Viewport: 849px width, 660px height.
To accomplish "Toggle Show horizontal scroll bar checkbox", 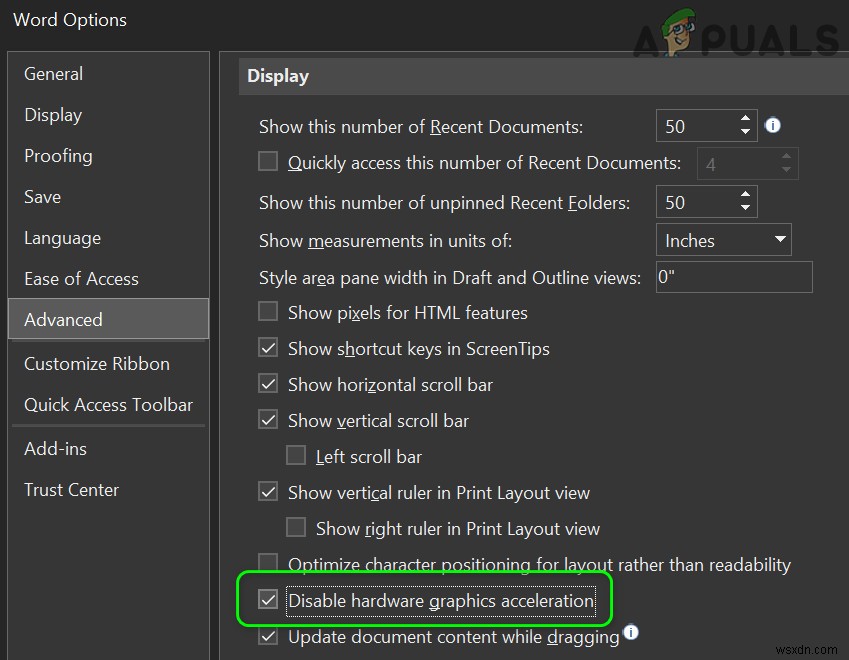I will click(x=268, y=384).
